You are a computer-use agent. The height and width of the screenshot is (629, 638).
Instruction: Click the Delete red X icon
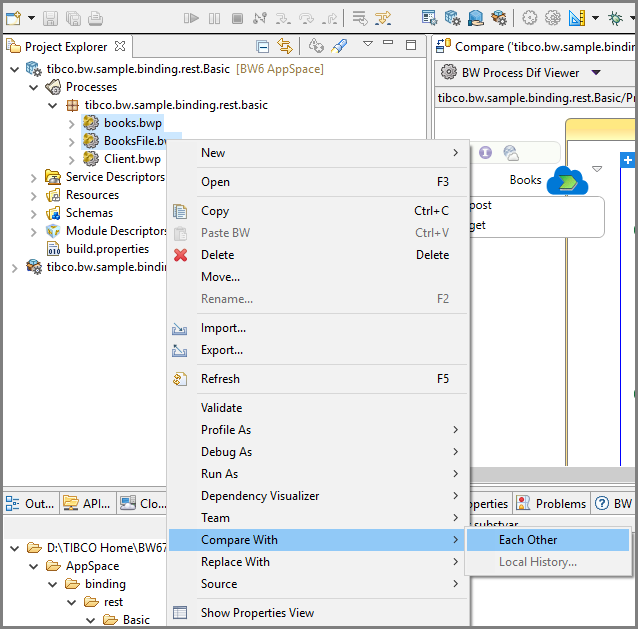coord(181,255)
